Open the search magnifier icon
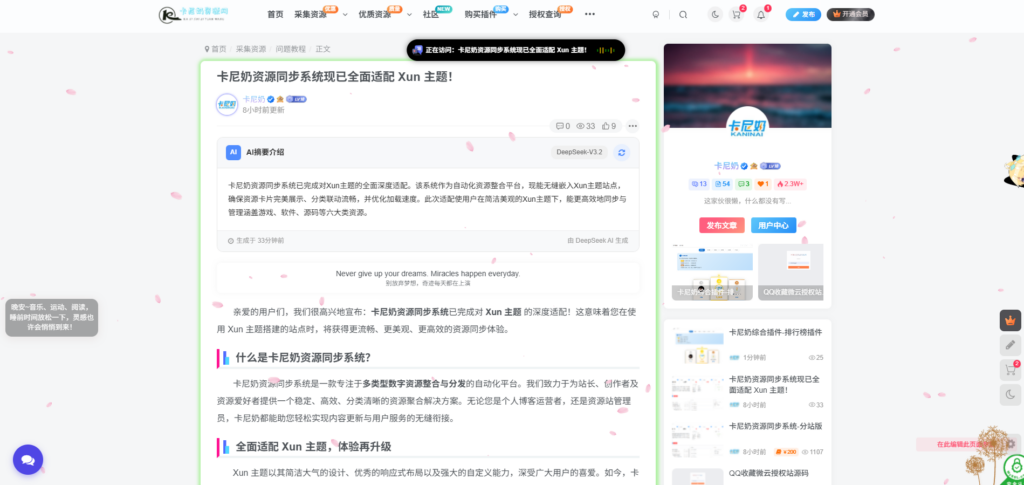Screen dimensions: 1024x485 tap(683, 14)
